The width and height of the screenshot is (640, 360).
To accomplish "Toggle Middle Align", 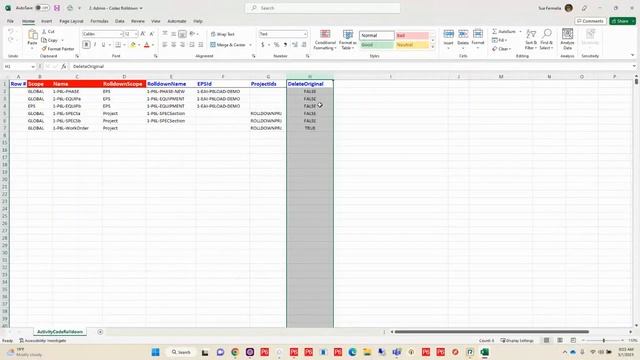I will 173,34.
